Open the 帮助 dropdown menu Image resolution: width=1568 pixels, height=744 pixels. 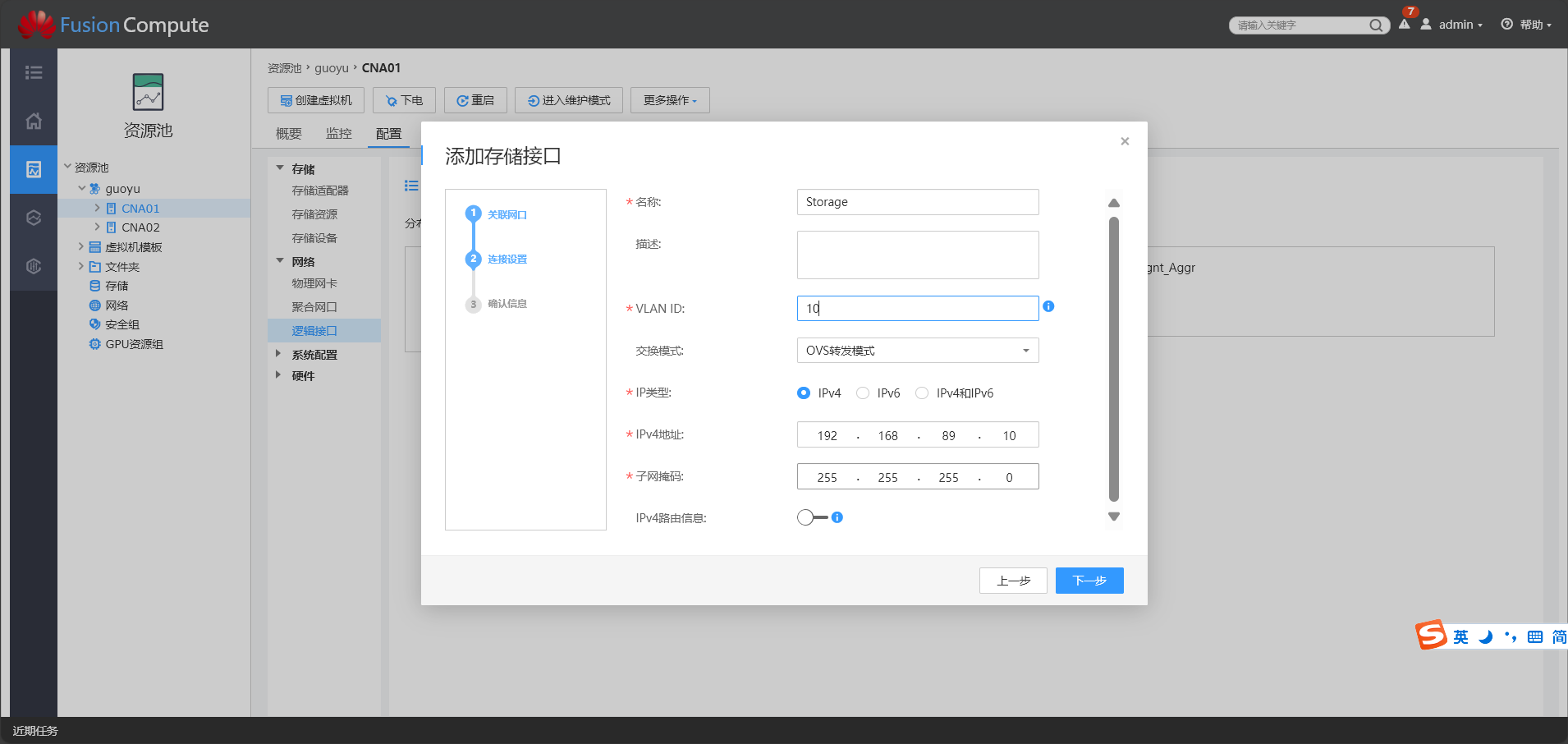click(1535, 25)
